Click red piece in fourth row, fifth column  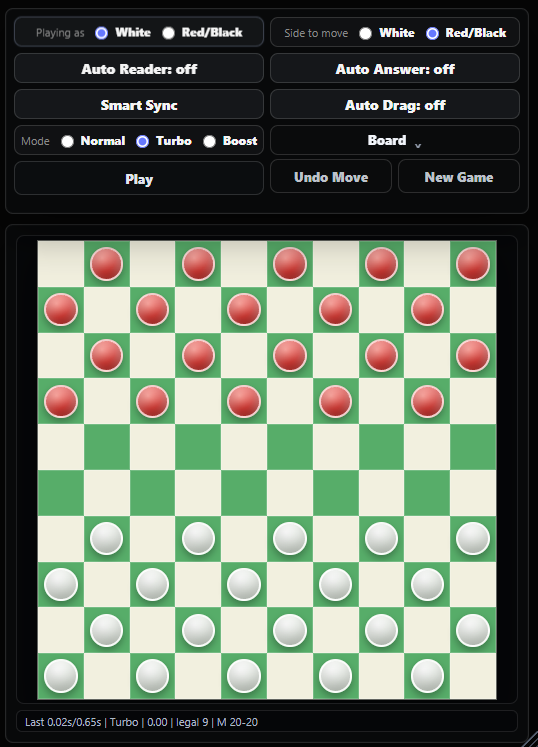tap(244, 401)
